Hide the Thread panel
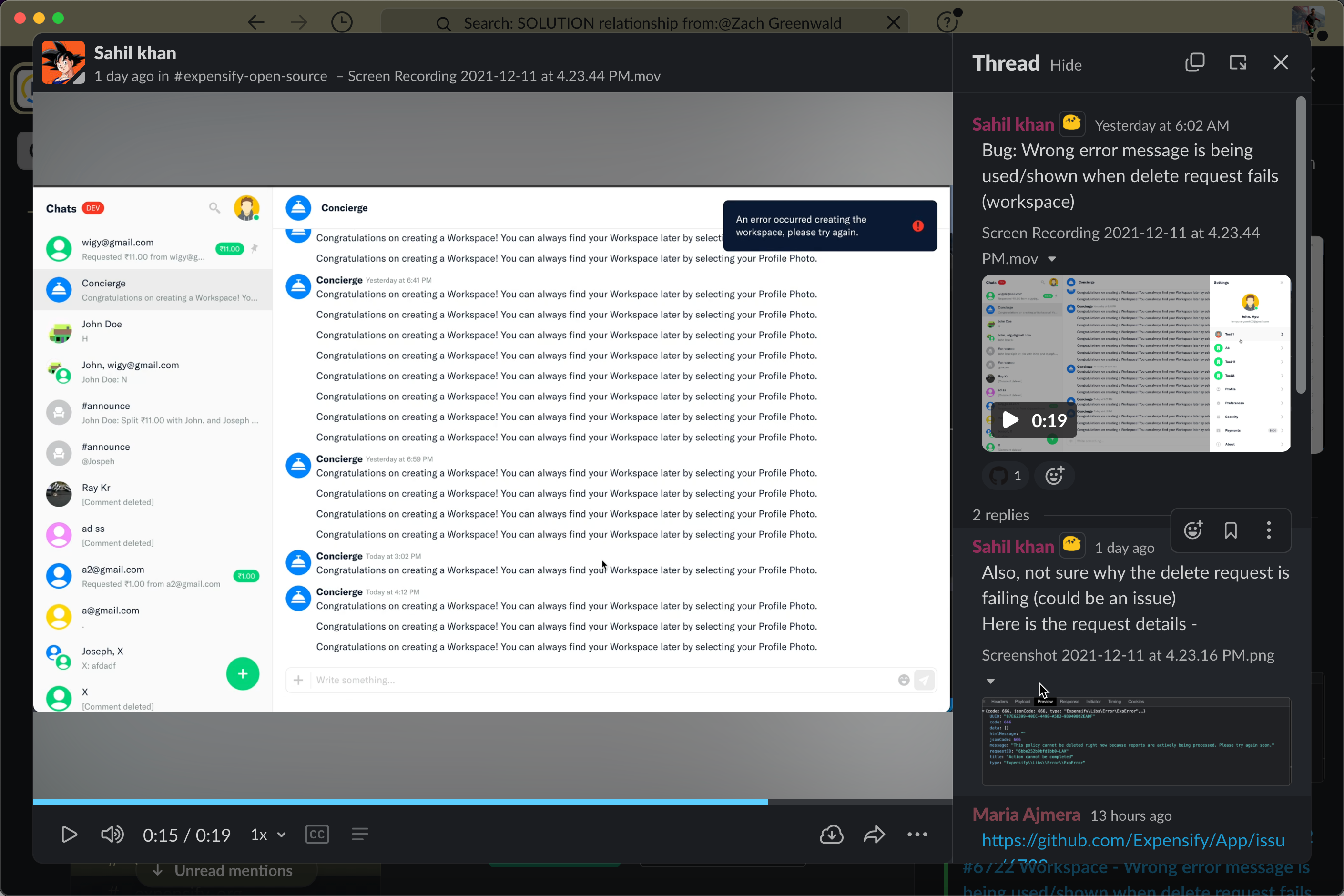This screenshot has height=896, width=1344. (1065, 65)
